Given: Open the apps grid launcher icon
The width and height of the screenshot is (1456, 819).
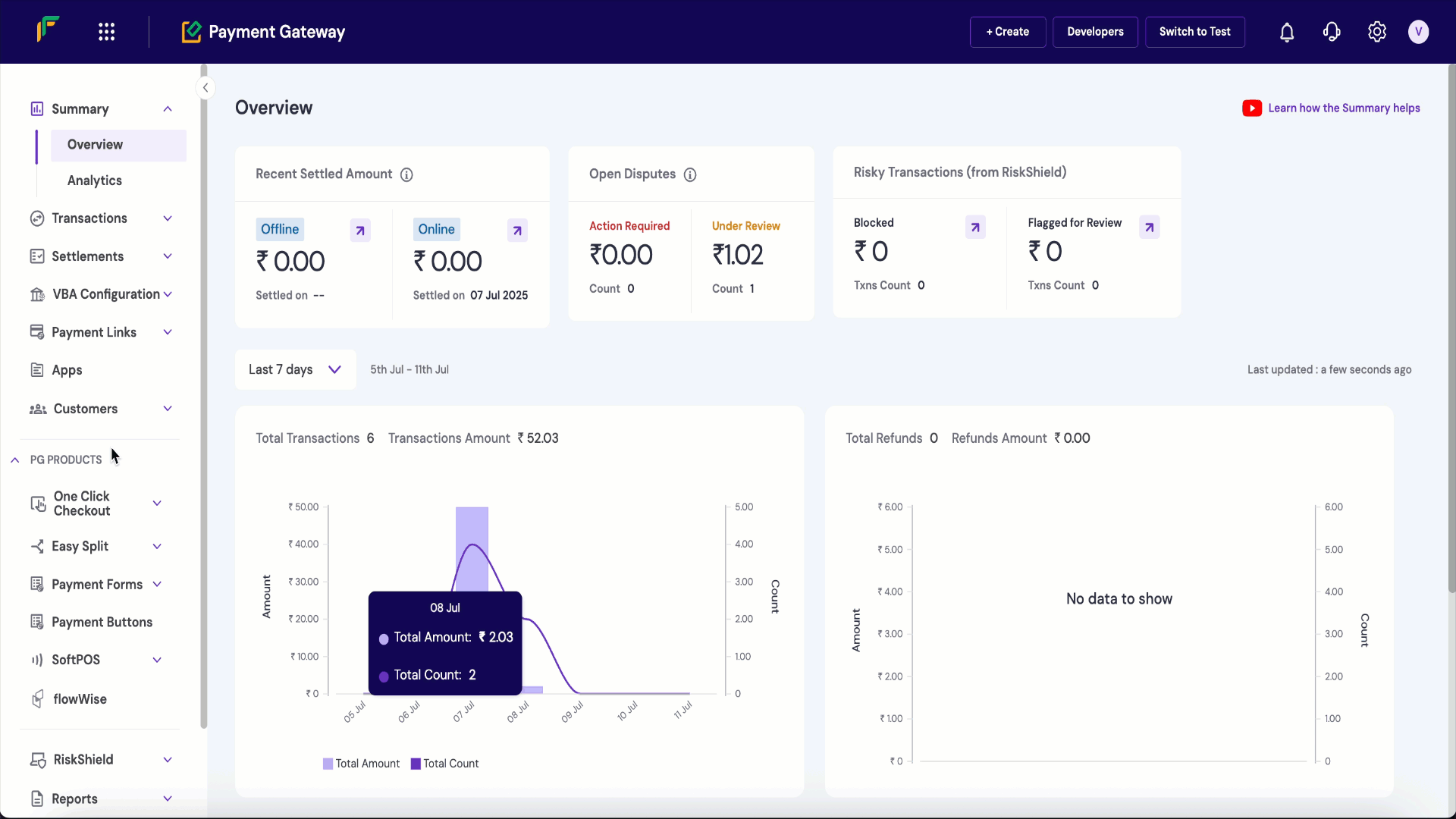Looking at the screenshot, I should 106,32.
